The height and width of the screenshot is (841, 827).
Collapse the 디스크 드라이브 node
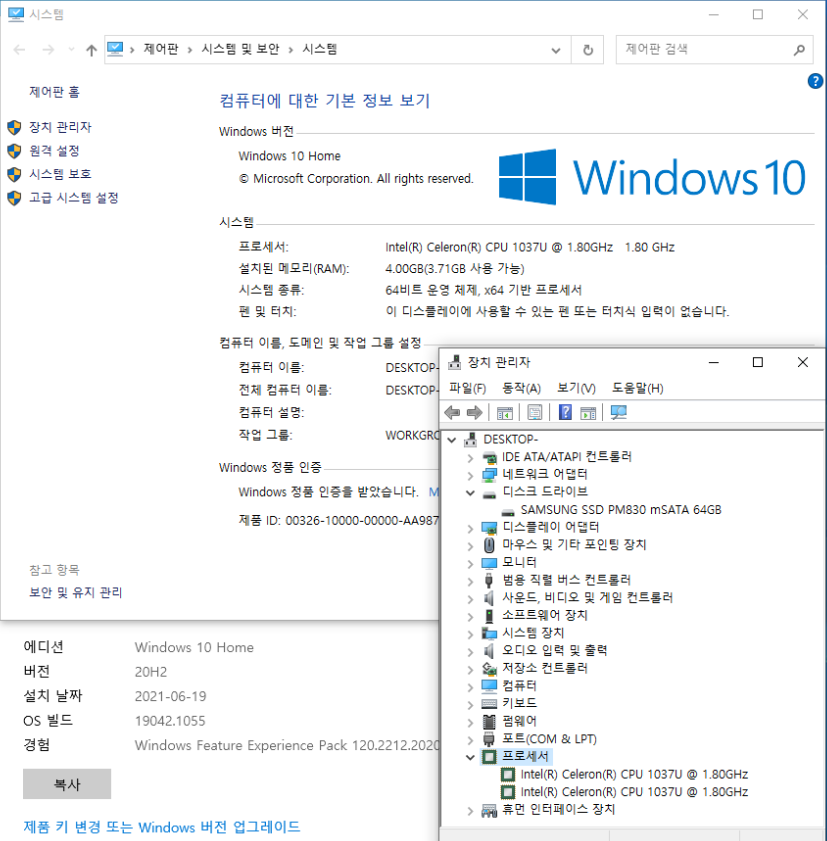click(x=470, y=492)
